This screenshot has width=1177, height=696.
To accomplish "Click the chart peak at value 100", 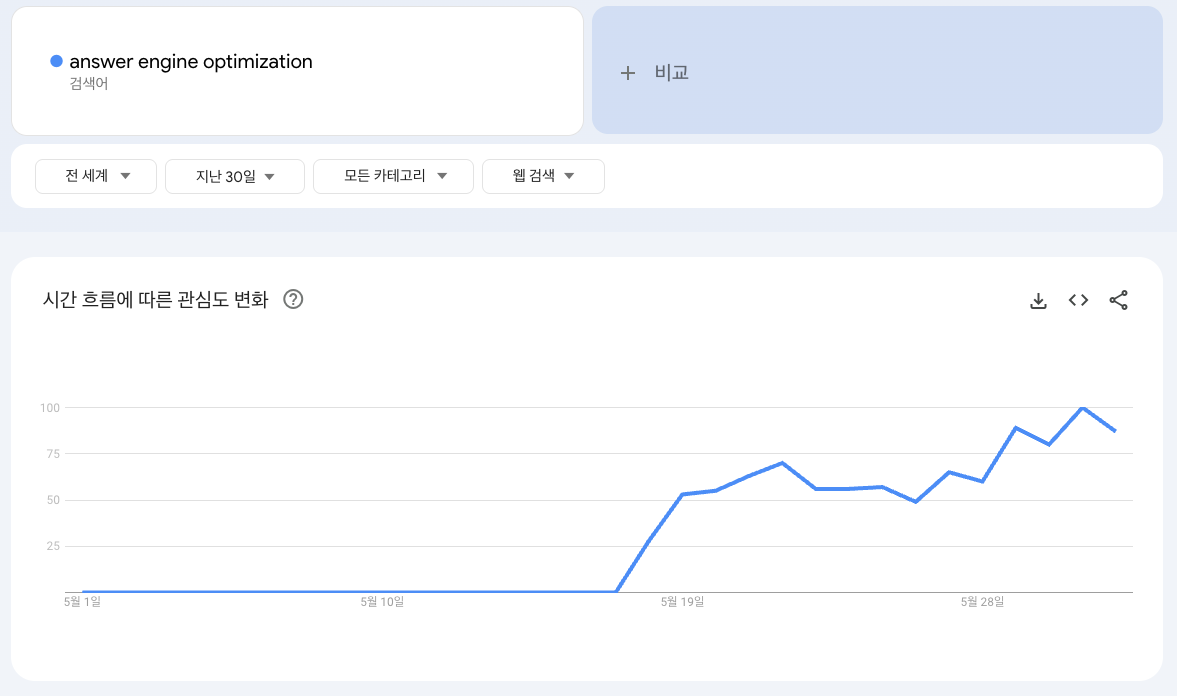I will 1082,408.
